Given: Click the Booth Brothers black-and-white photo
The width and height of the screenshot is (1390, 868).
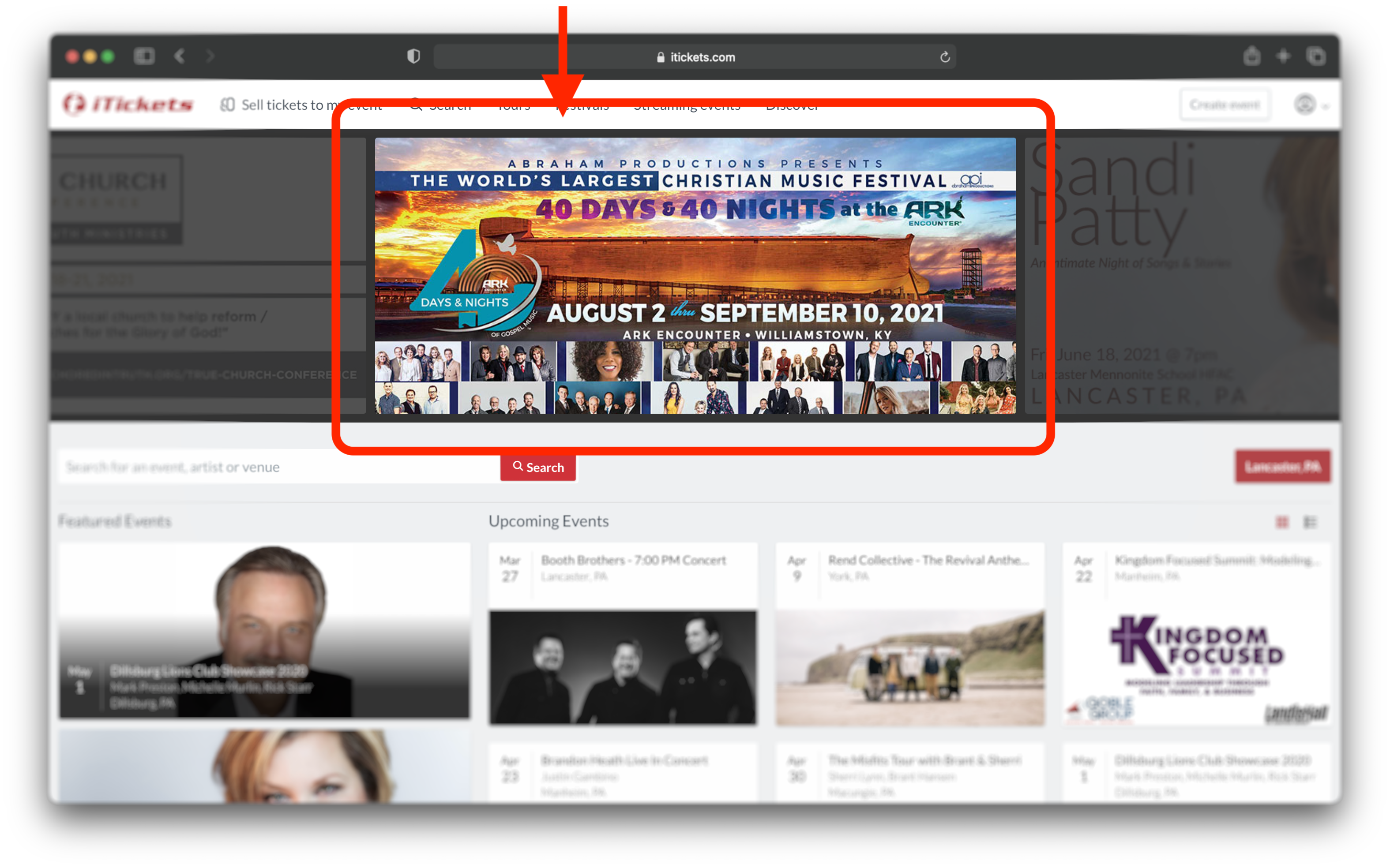Looking at the screenshot, I should pos(623,667).
